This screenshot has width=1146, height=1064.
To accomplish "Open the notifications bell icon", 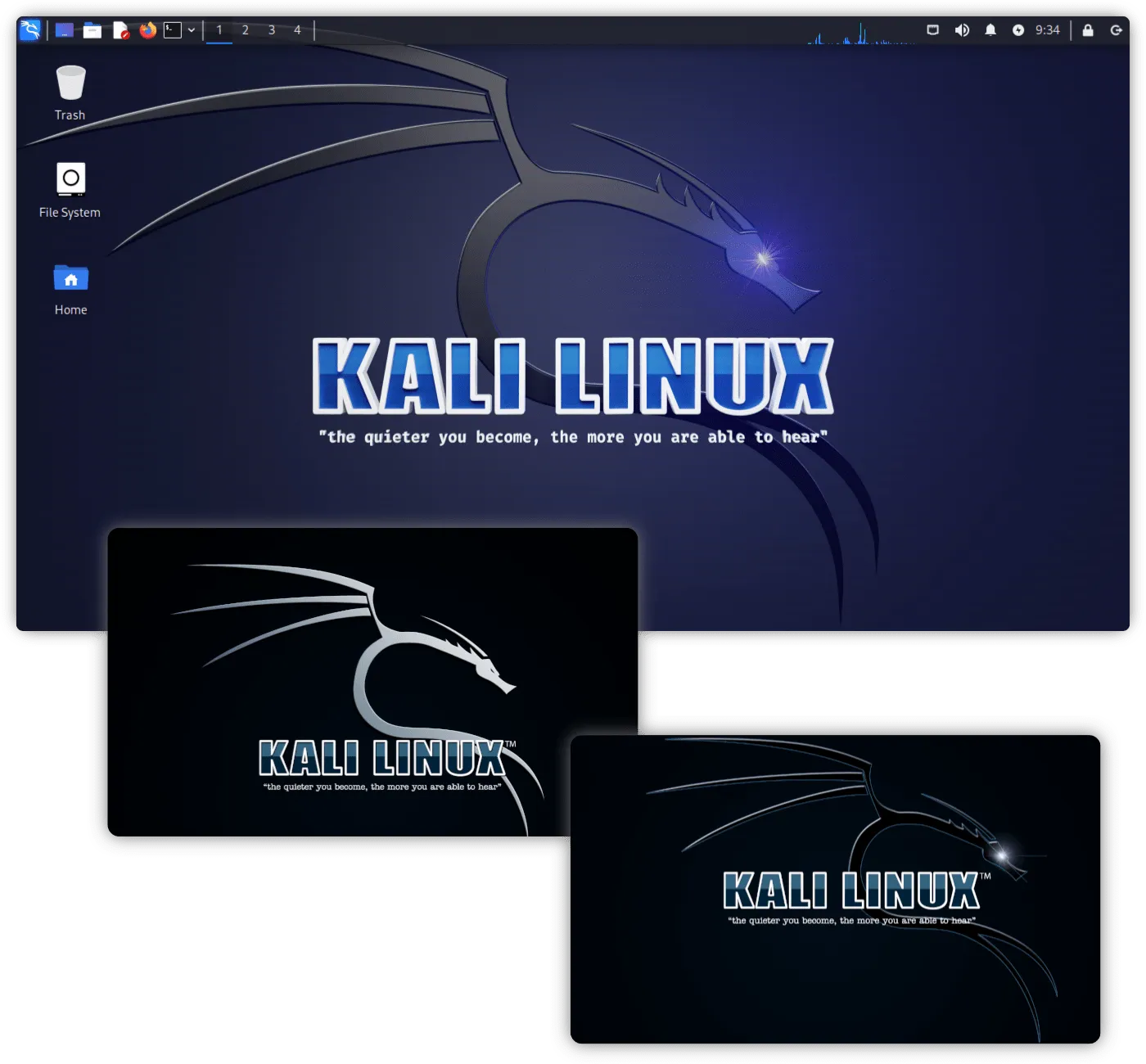I will click(990, 30).
